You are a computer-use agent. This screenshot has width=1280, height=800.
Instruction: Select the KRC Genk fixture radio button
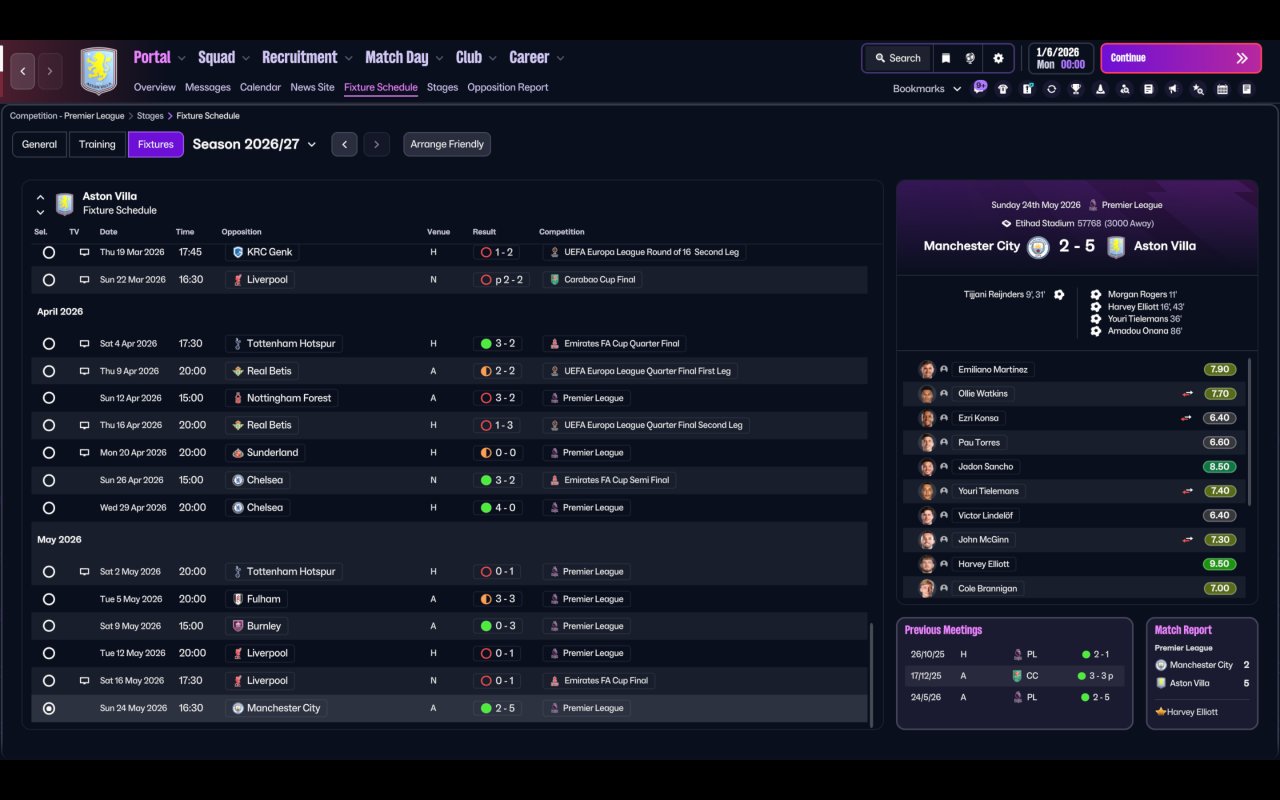(x=49, y=253)
